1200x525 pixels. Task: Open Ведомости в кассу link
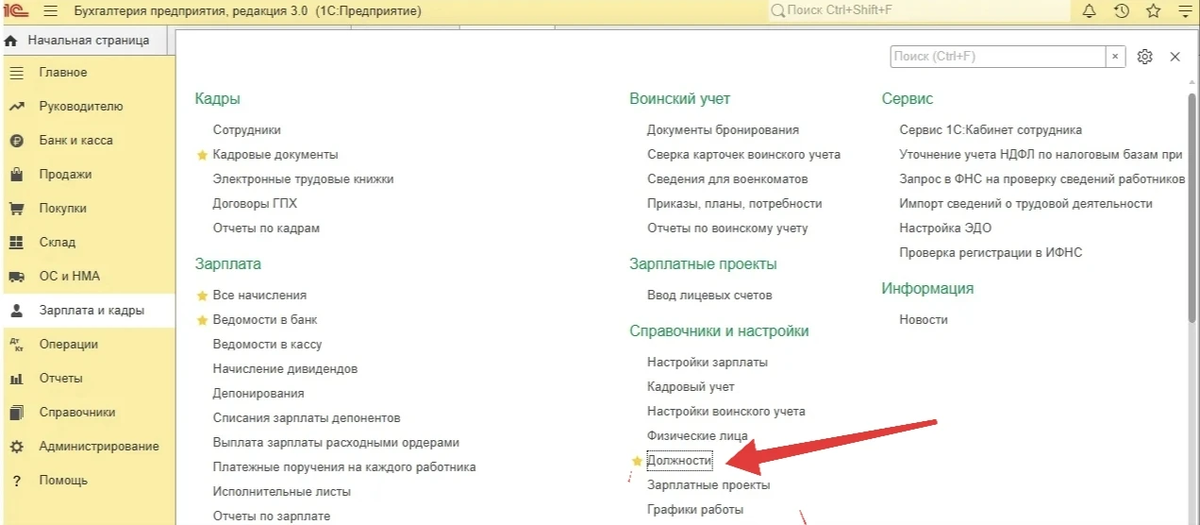click(x=267, y=344)
